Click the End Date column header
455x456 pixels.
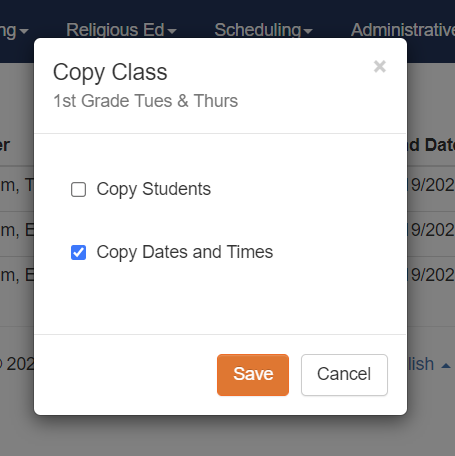431,145
